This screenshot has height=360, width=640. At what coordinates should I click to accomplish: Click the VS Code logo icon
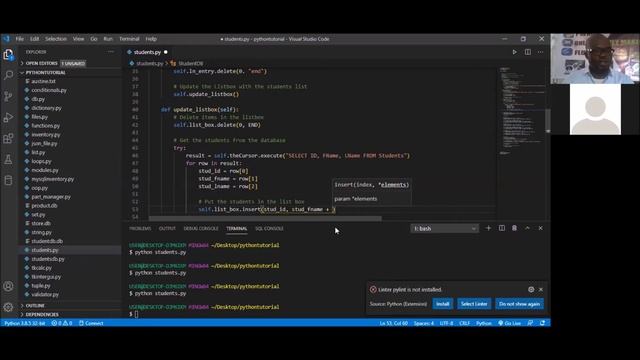point(6,39)
